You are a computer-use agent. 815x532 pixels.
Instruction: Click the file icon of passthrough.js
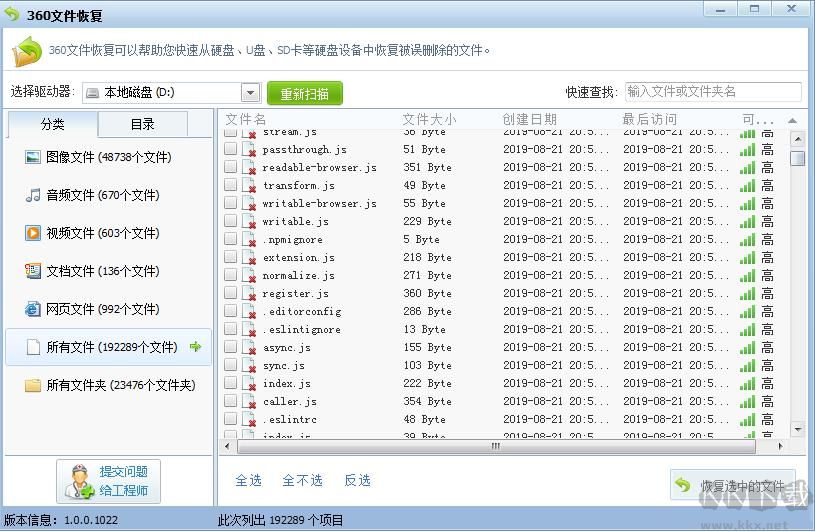[x=249, y=150]
